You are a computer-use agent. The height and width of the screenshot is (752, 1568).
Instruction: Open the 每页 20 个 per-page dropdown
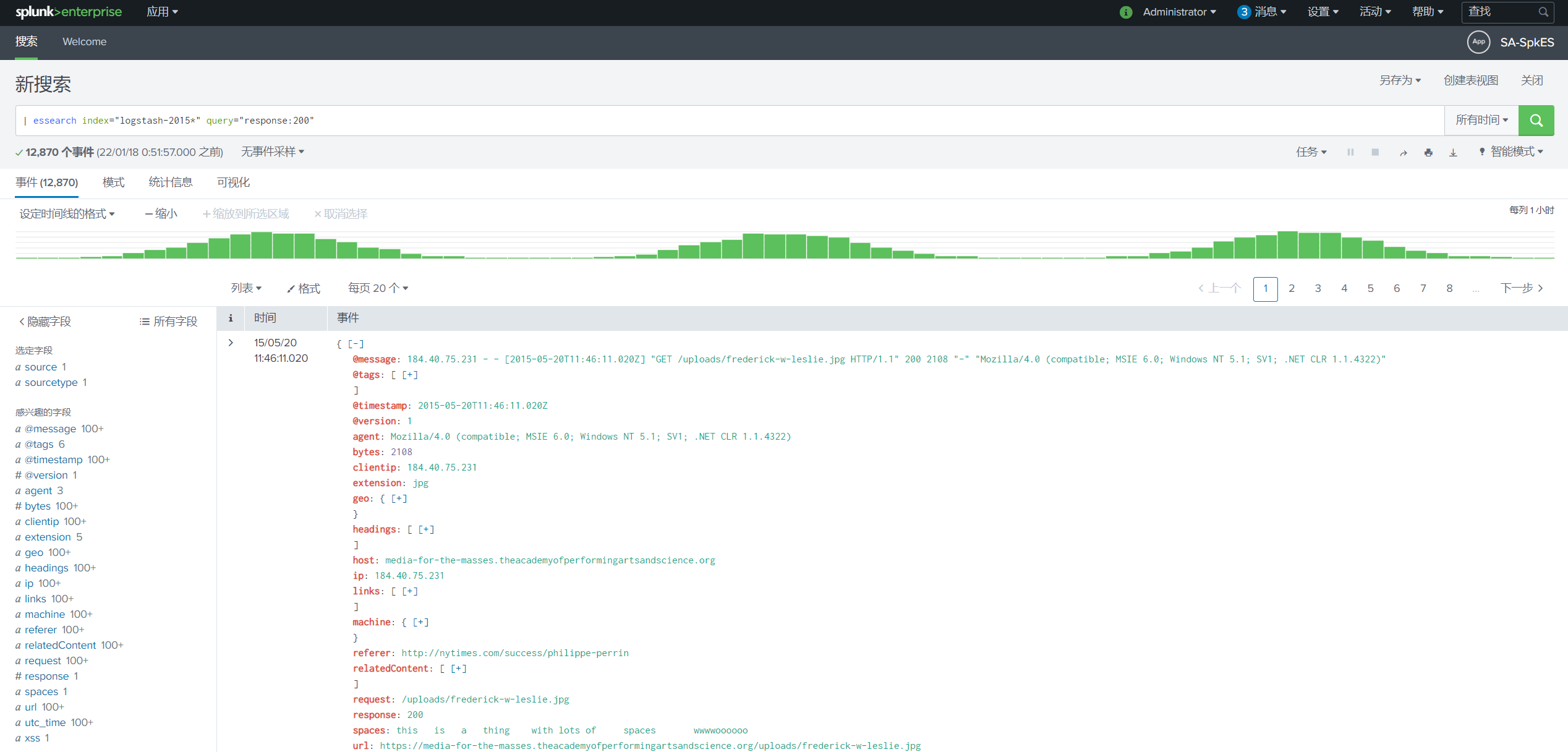tap(378, 288)
